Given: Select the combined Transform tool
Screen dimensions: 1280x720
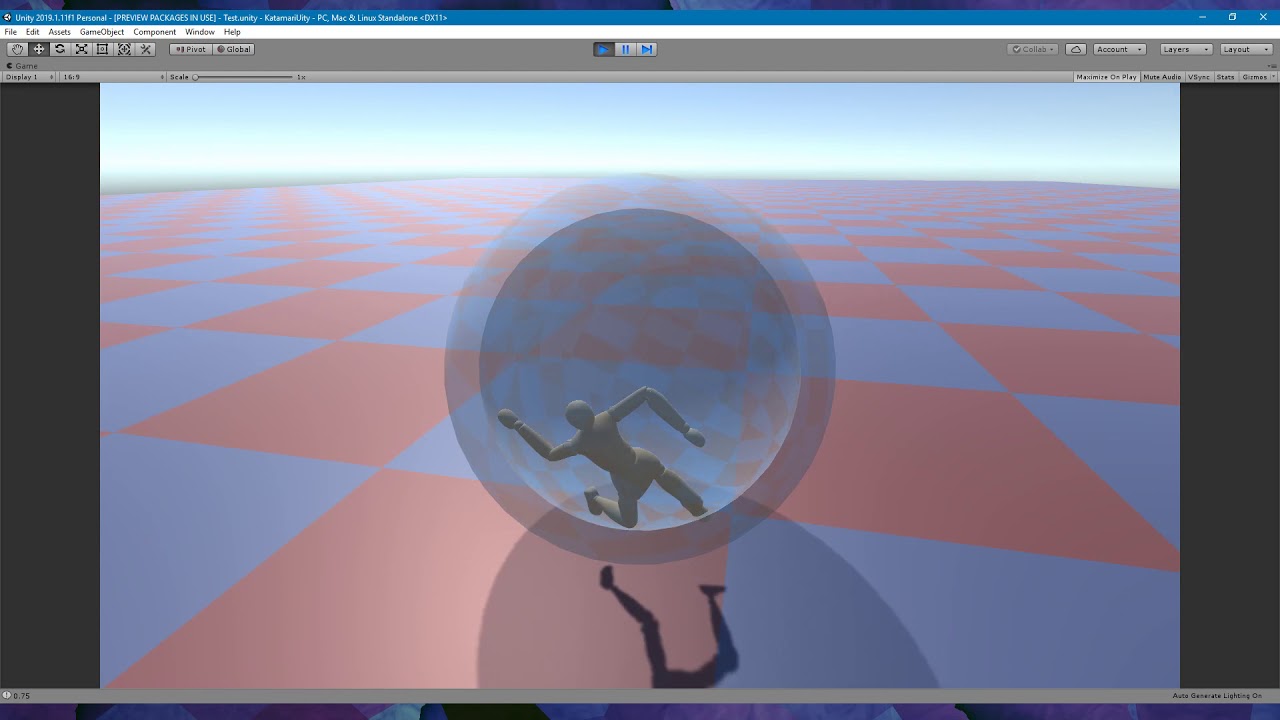Looking at the screenshot, I should coord(124,49).
